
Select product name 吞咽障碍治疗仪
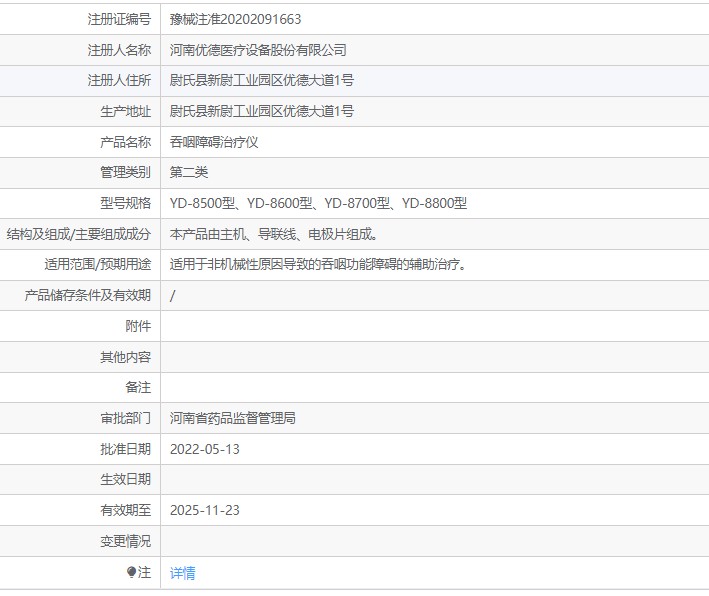[214, 142]
